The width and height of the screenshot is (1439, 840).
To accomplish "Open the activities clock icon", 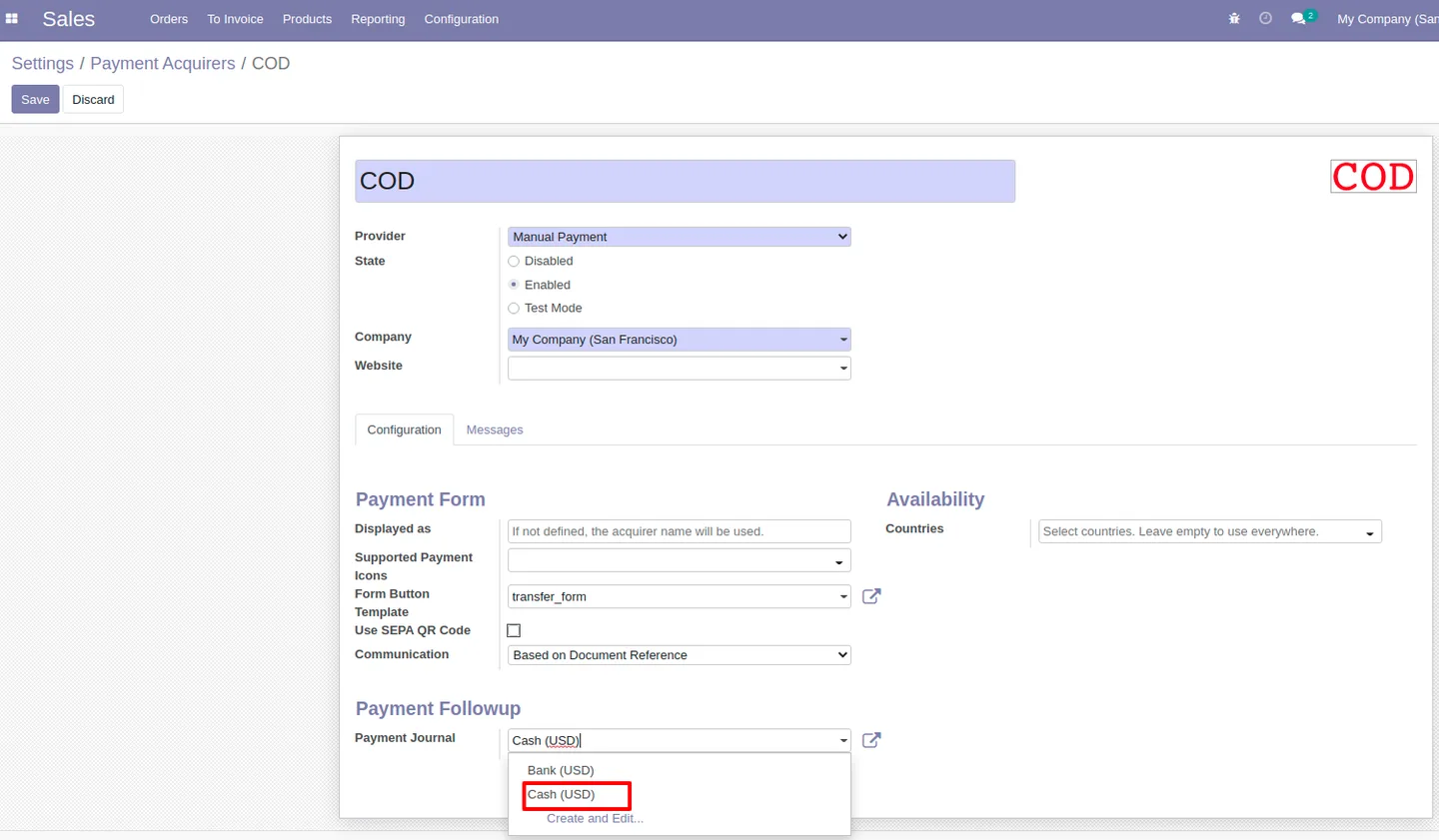I will (1265, 19).
